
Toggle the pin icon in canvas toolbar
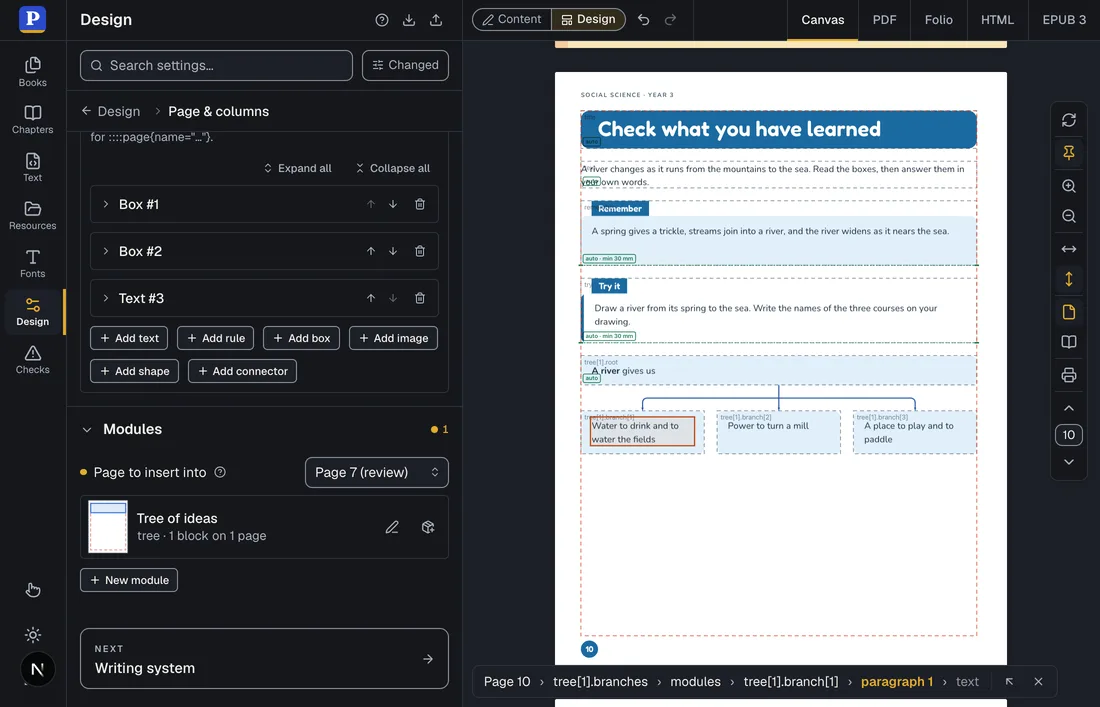pos(1068,153)
